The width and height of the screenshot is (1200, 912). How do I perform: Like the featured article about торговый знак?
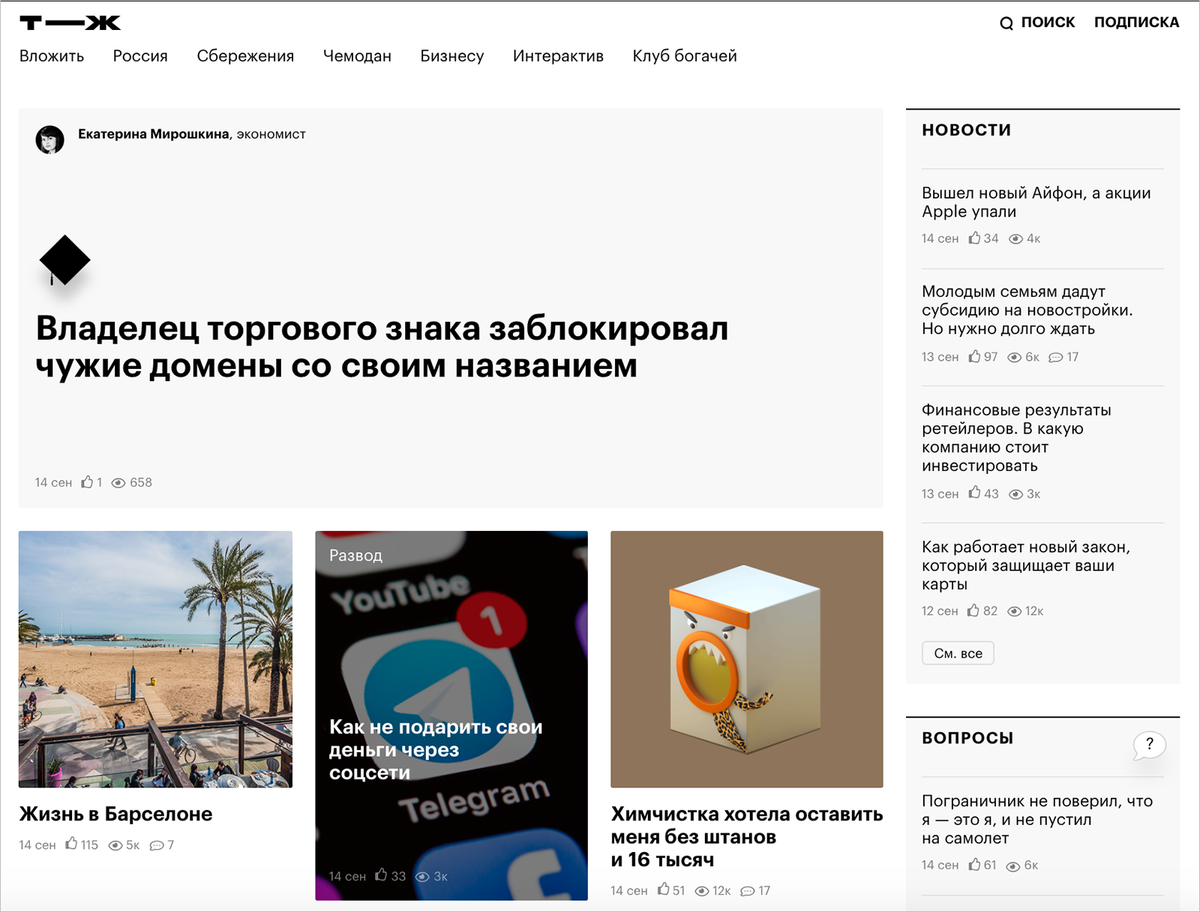pos(87,482)
